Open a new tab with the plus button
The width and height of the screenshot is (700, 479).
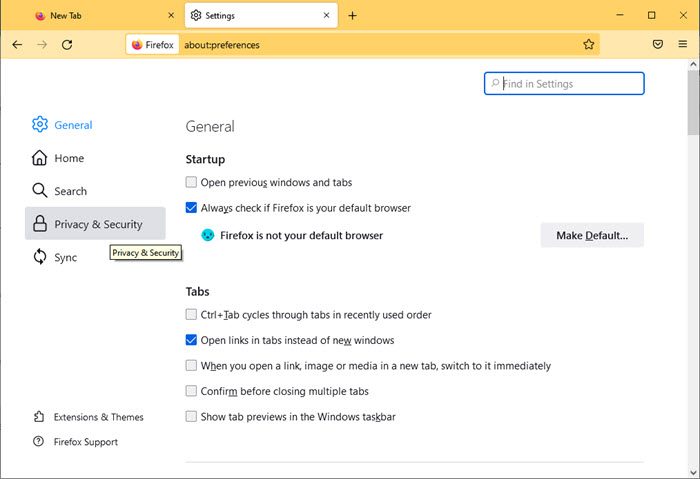pyautogui.click(x=352, y=16)
